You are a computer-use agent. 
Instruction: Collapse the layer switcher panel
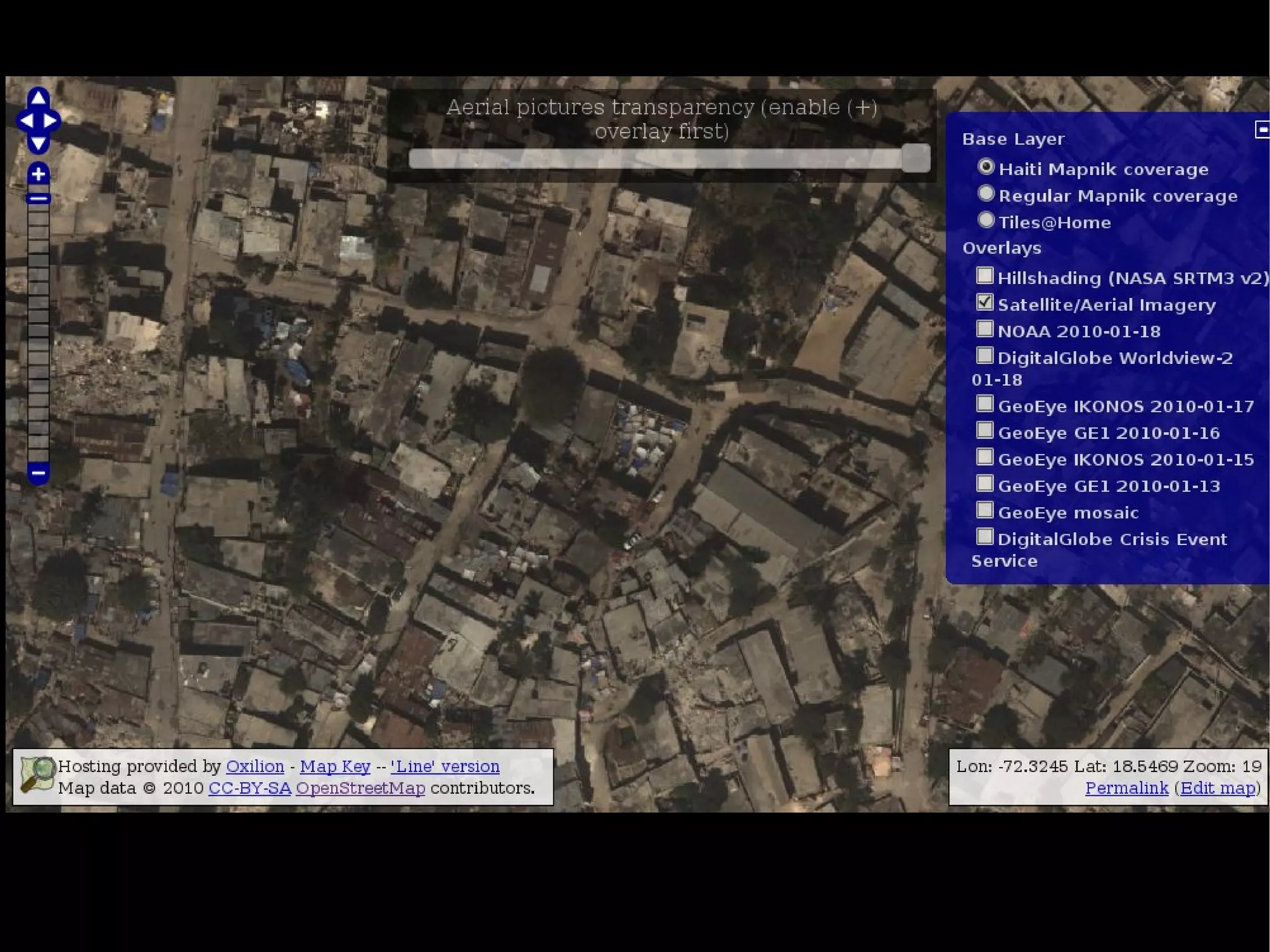(x=1262, y=130)
